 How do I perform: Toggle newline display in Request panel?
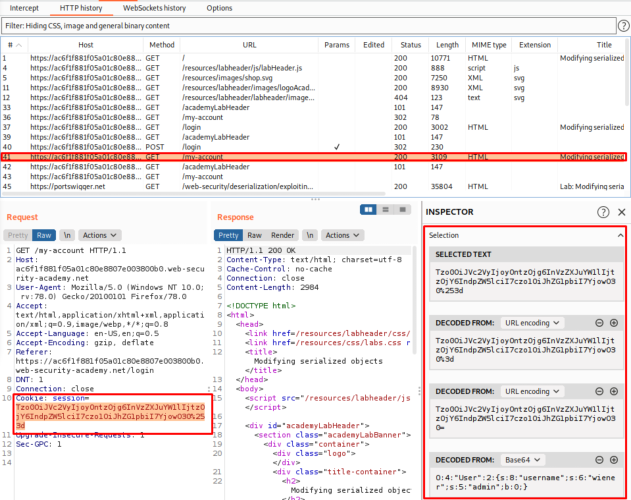coord(67,235)
